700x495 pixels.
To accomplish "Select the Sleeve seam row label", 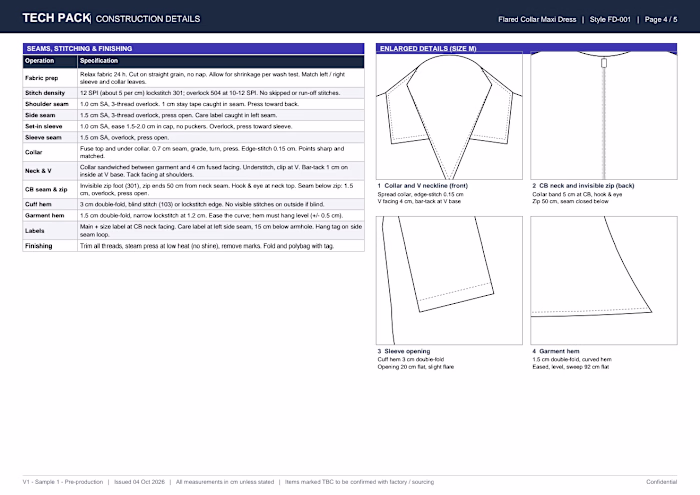I will click(x=43, y=137).
